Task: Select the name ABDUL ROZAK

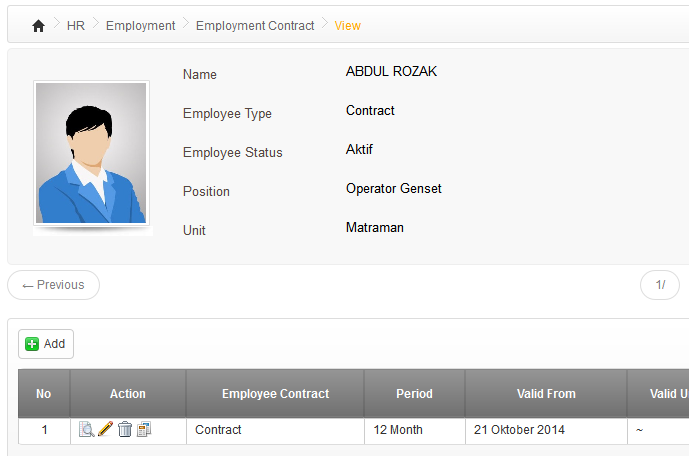Action: (x=392, y=72)
